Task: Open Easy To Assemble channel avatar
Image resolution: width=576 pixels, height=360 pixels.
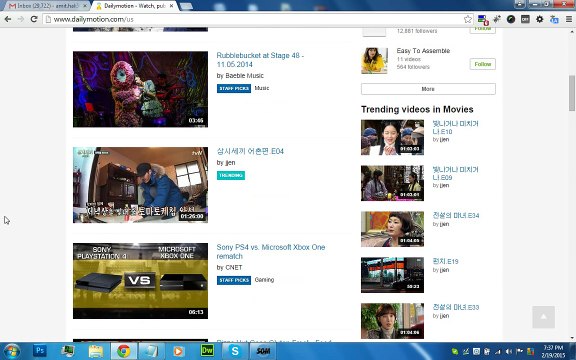Action: click(x=374, y=61)
